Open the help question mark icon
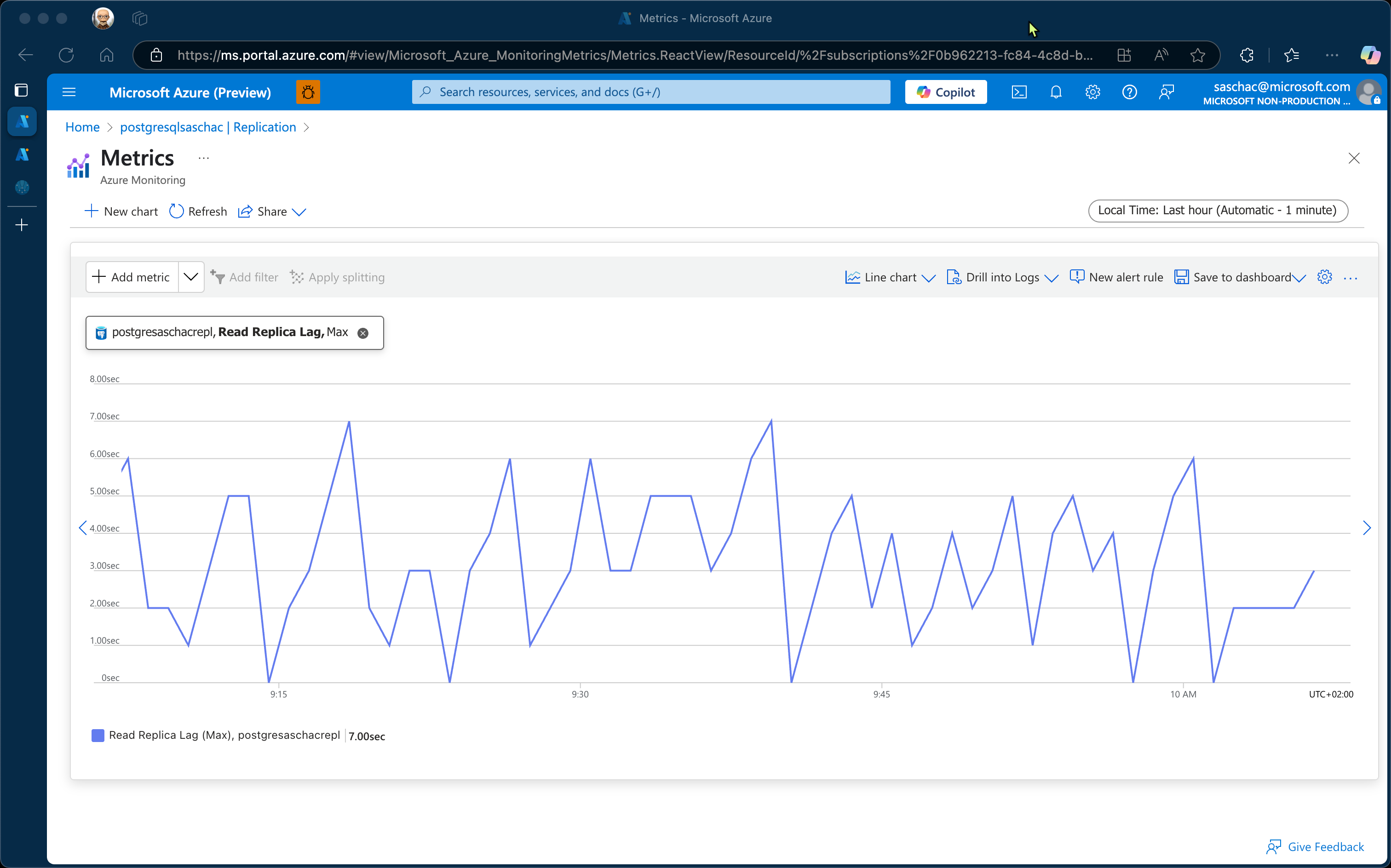The height and width of the screenshot is (868, 1391). [1129, 92]
